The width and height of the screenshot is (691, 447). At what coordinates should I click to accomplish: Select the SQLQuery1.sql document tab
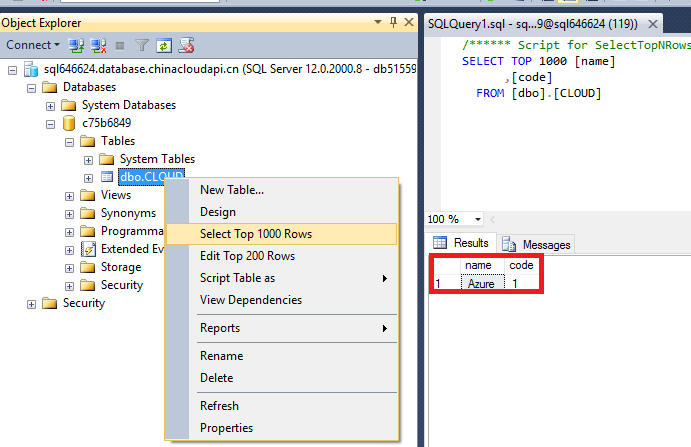point(533,24)
